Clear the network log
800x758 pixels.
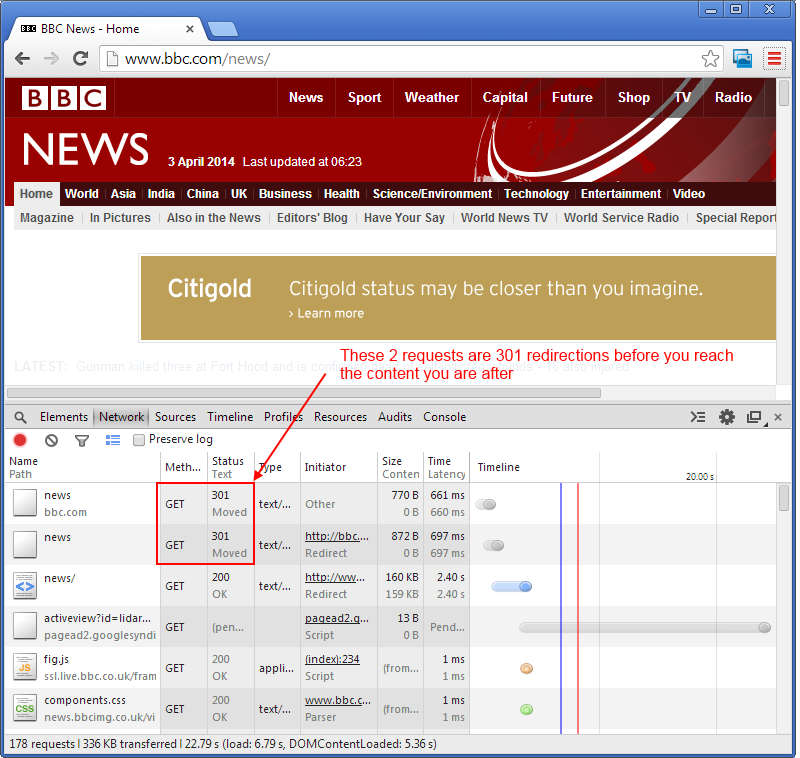(51, 440)
